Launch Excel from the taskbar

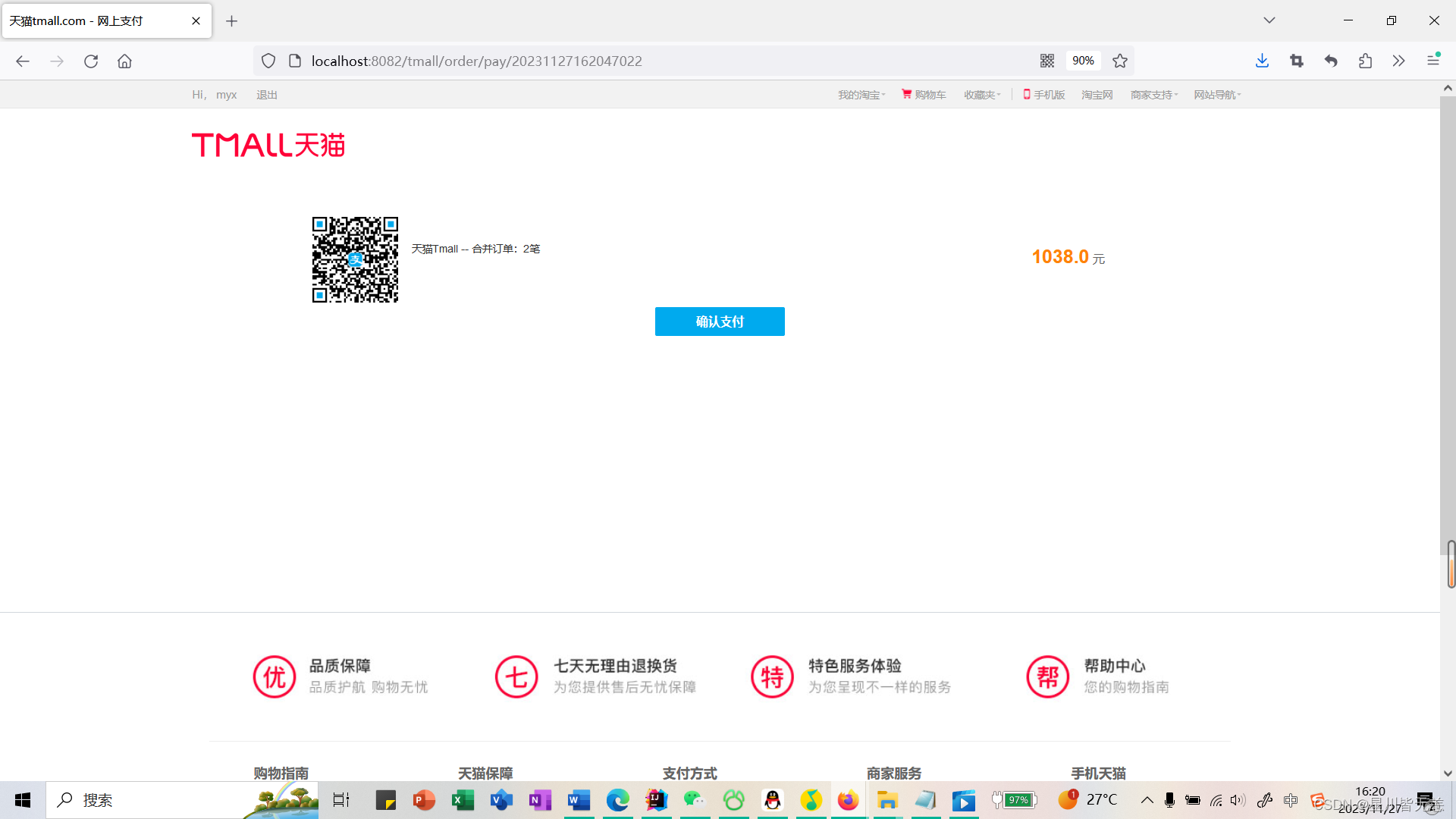coord(463,800)
